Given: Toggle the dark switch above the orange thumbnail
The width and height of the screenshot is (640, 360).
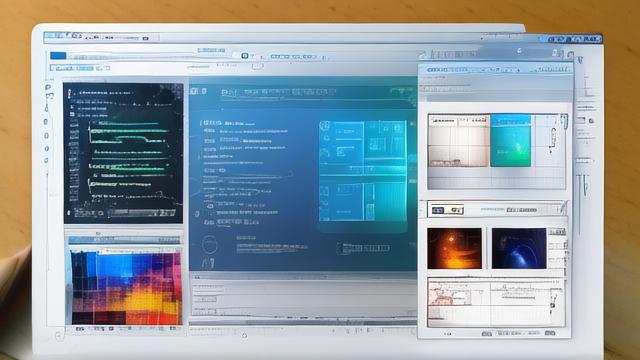Looking at the screenshot, I should pos(438,210).
